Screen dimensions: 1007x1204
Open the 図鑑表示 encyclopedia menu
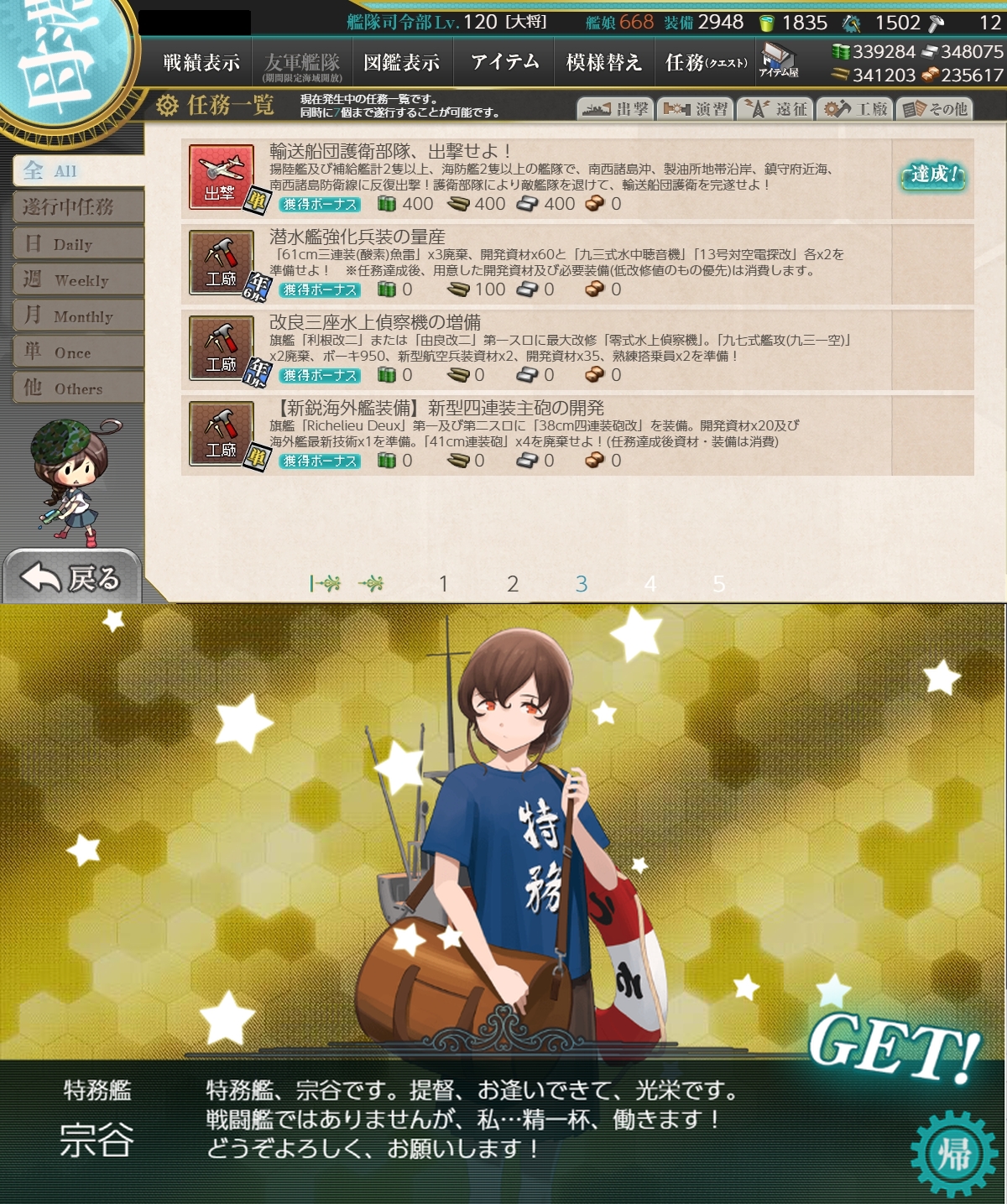pyautogui.click(x=402, y=62)
